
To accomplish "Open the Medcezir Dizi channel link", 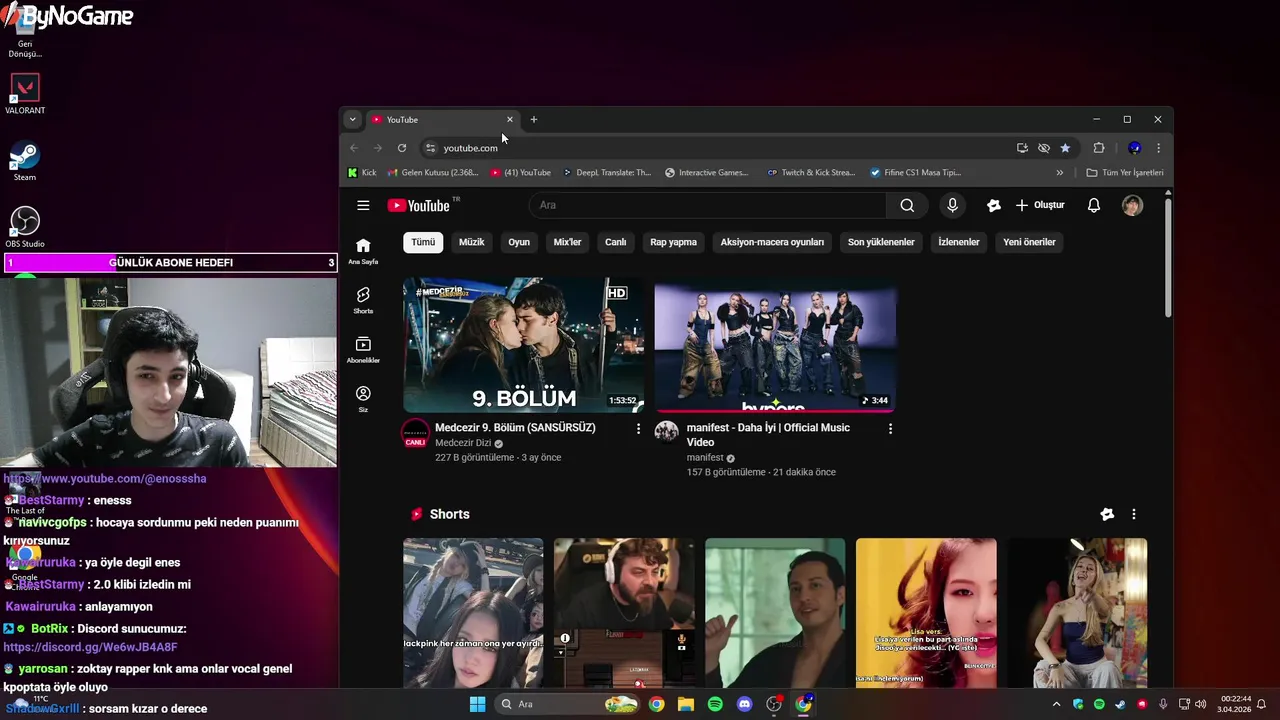I will [463, 443].
